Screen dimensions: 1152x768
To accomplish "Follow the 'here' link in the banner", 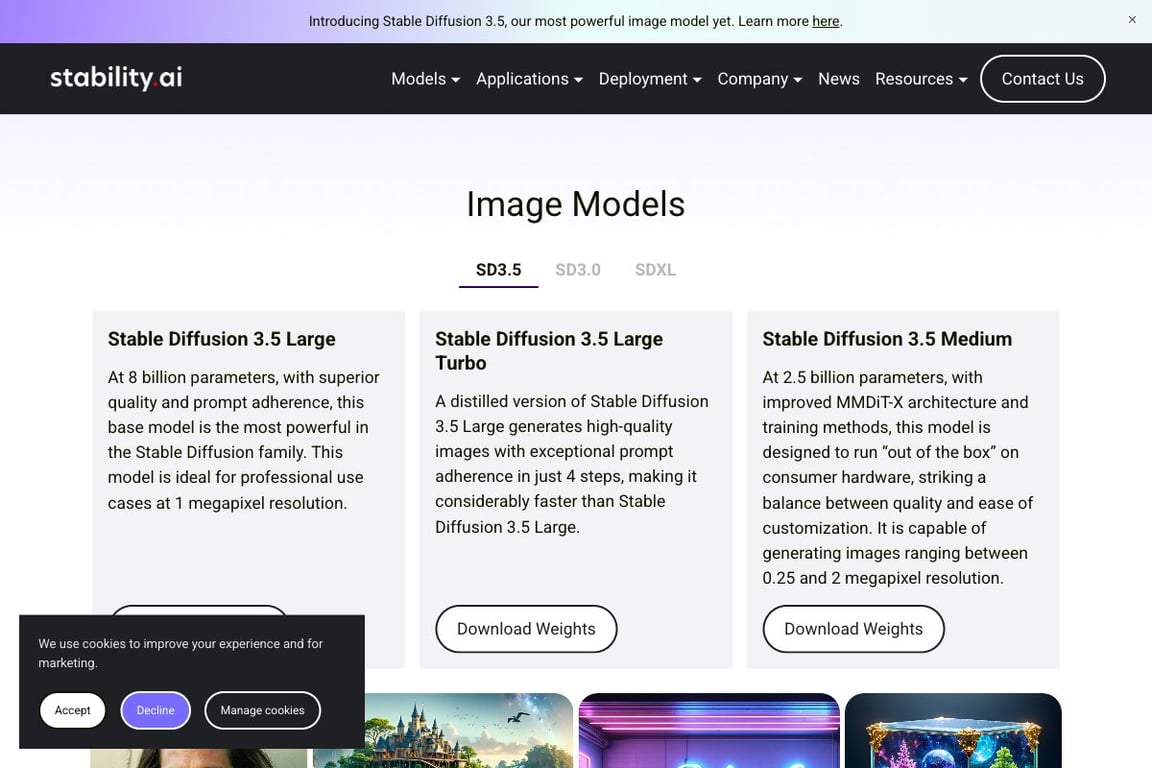I will coord(825,21).
